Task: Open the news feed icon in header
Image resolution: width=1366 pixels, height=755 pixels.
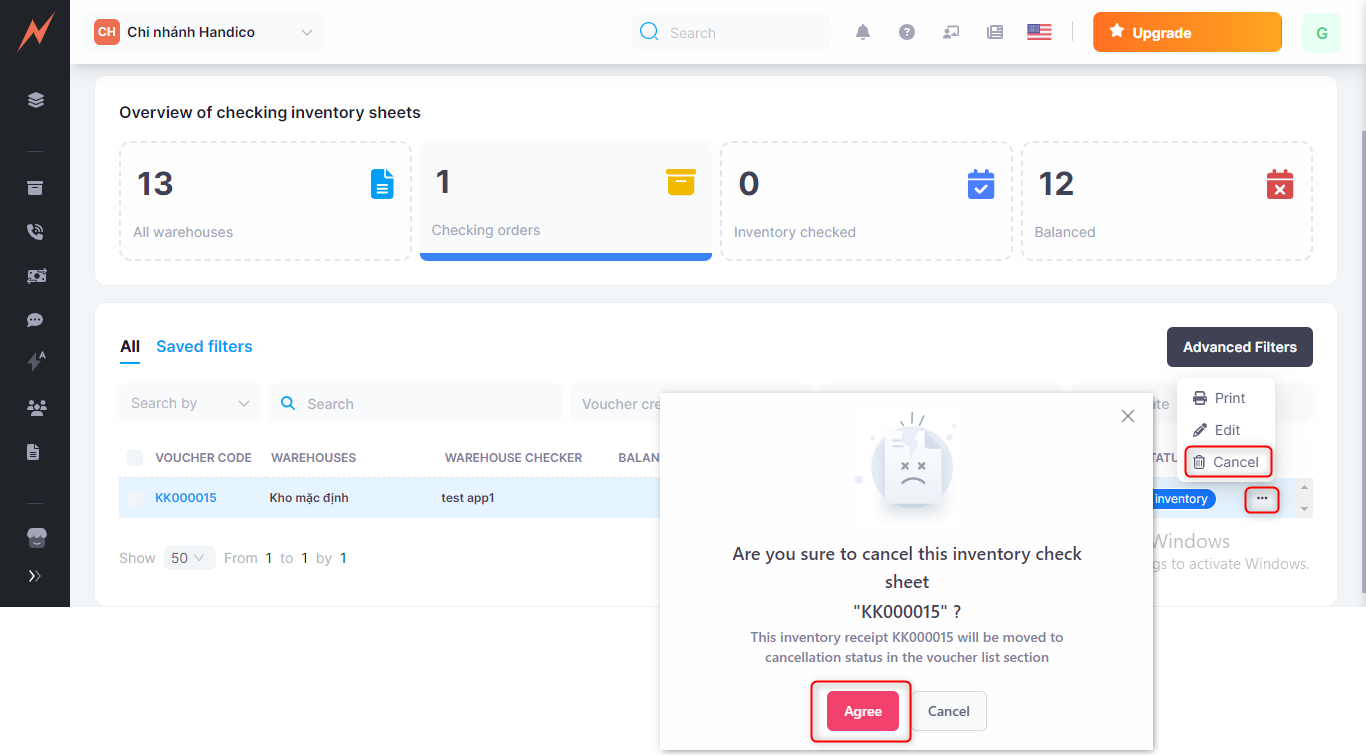Action: (995, 32)
